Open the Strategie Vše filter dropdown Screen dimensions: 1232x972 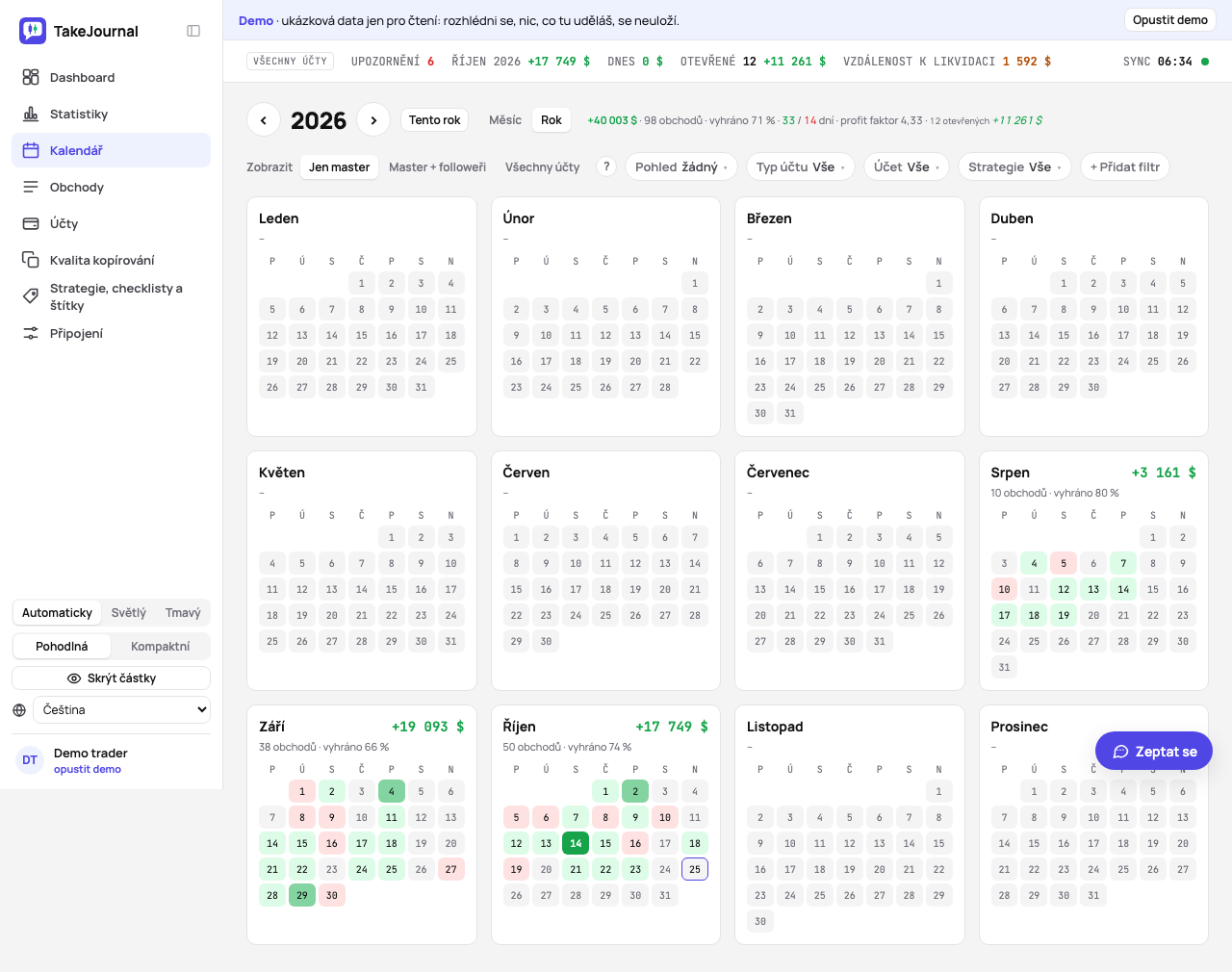point(1014,166)
